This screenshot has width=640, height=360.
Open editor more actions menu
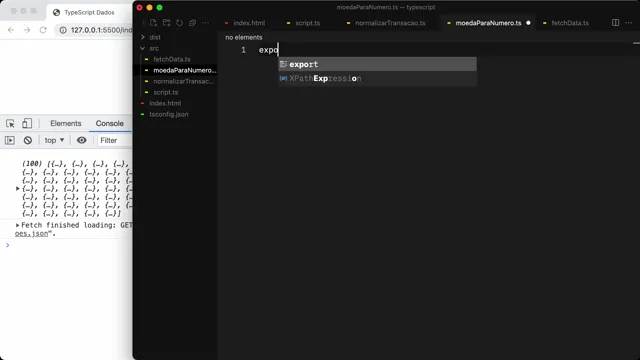click(x=629, y=22)
